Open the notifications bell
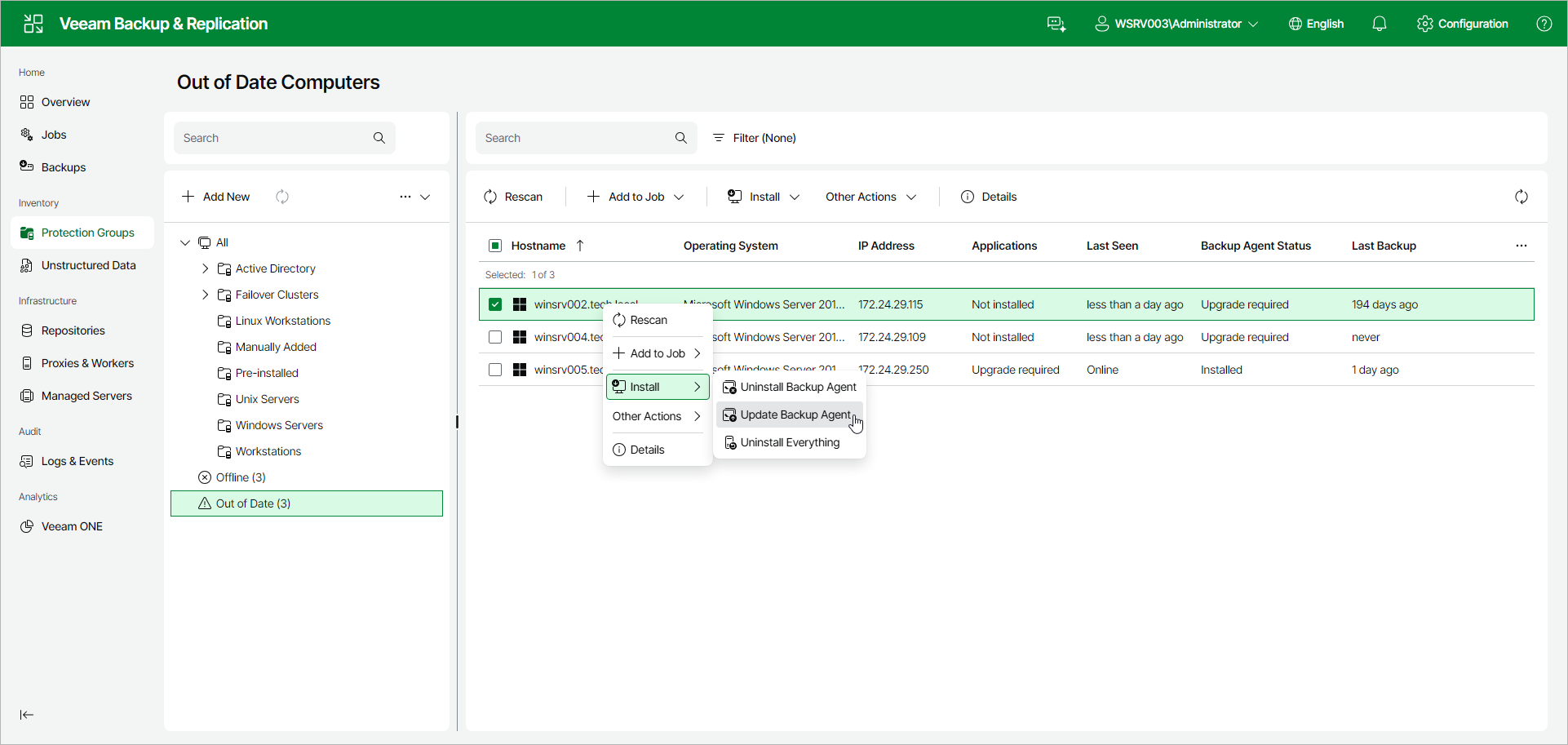This screenshot has height=745, width=1568. click(1380, 24)
